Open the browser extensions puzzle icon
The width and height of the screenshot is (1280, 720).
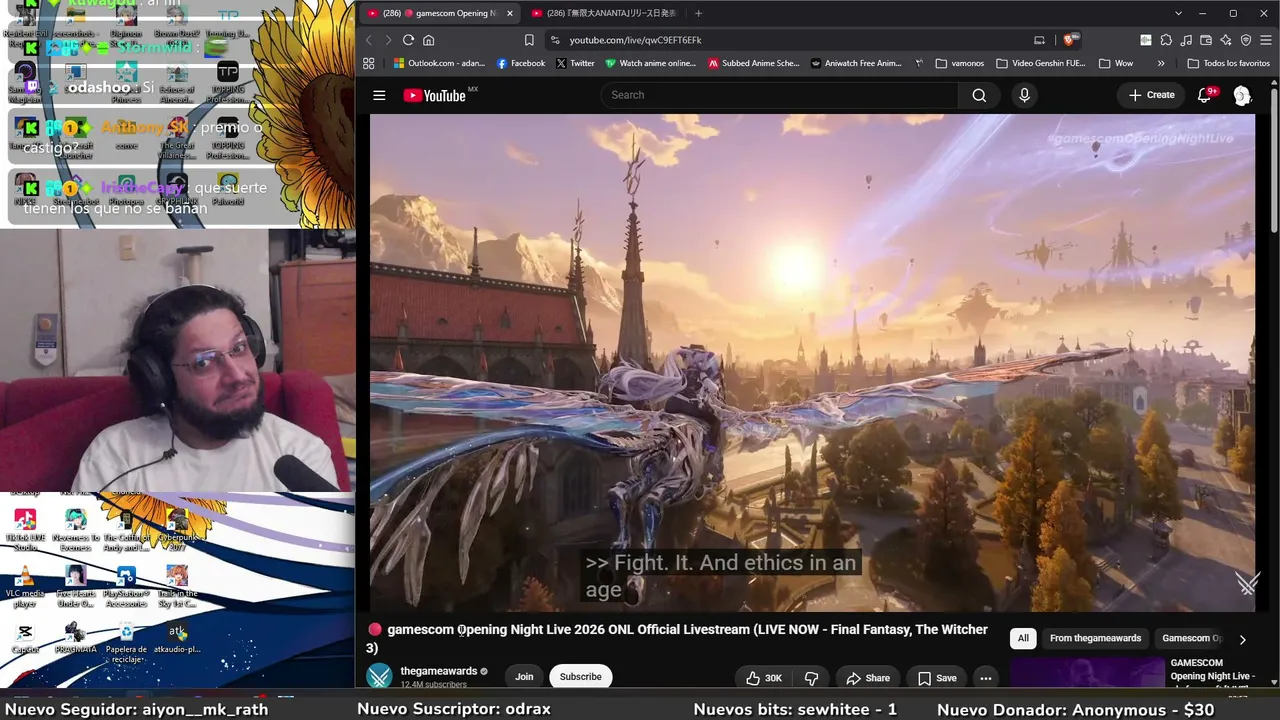click(x=1166, y=40)
